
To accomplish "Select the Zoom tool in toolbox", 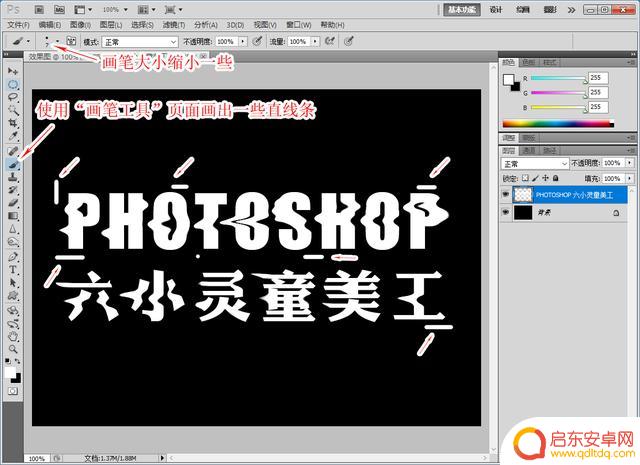I will pos(13,349).
